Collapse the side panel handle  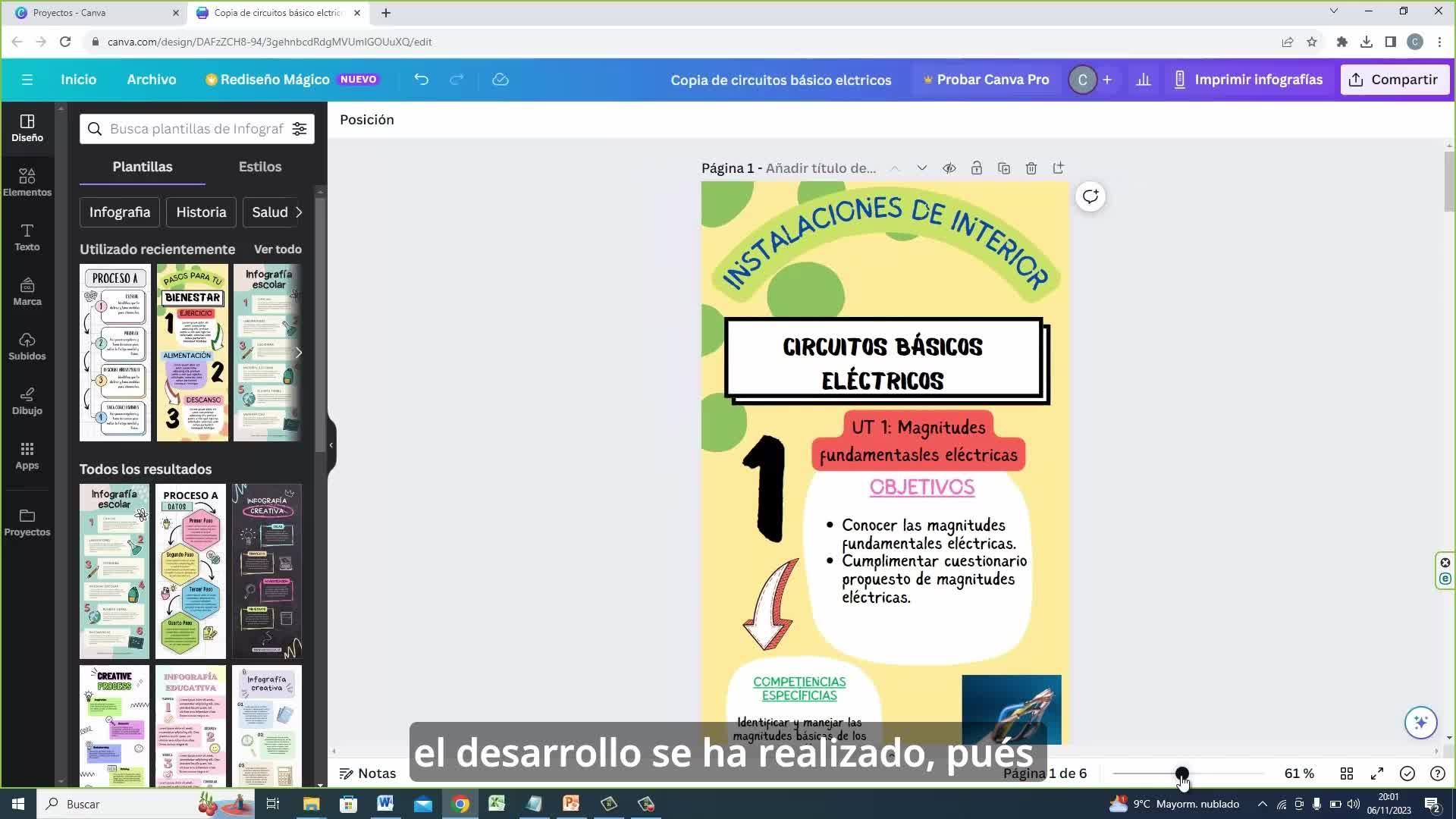point(331,445)
